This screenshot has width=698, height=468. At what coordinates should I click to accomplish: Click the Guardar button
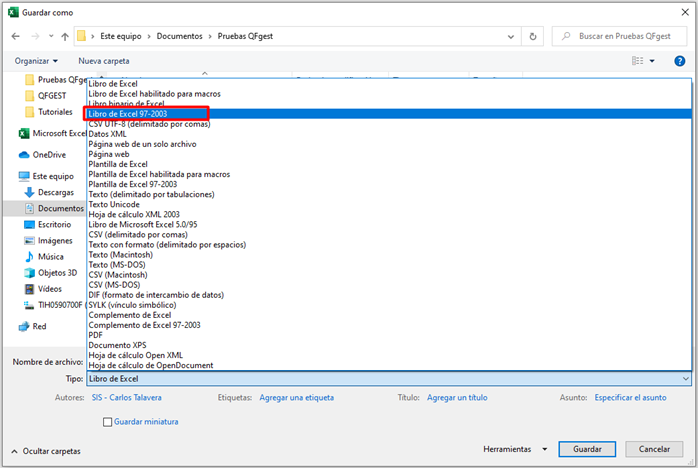click(587, 449)
